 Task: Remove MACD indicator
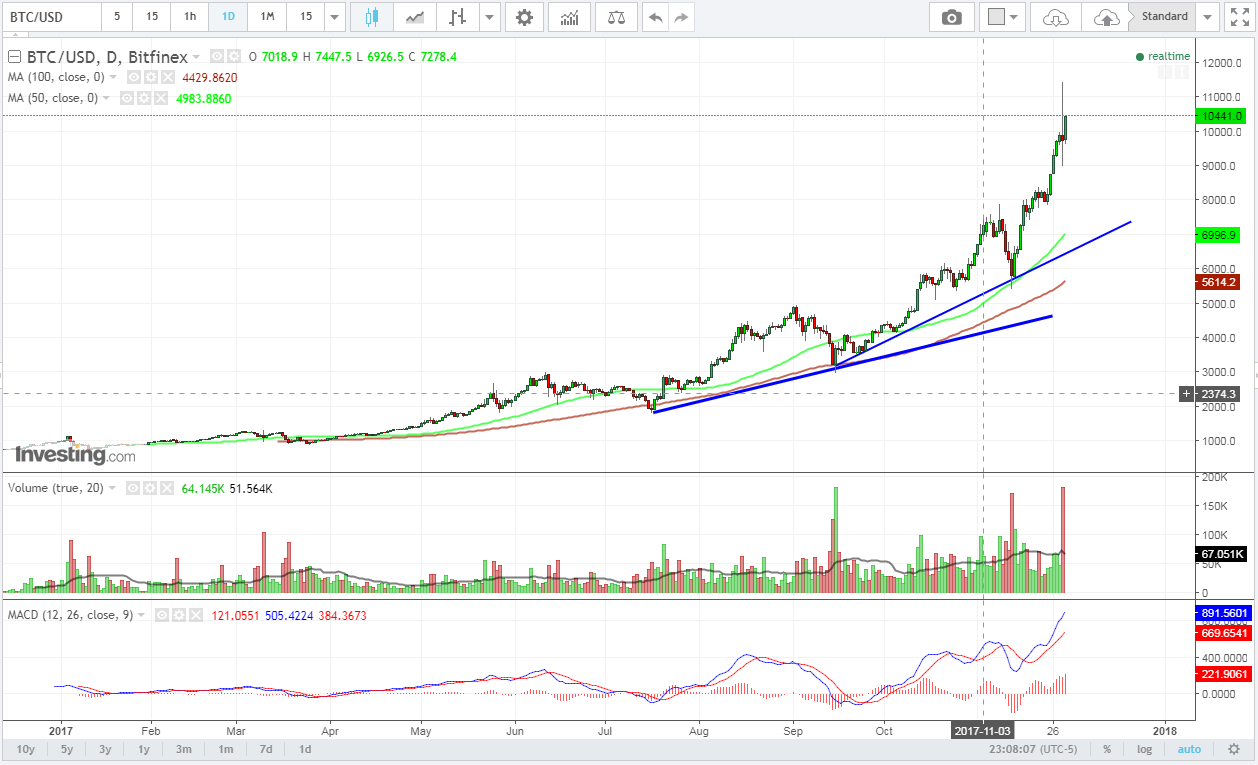(x=196, y=615)
